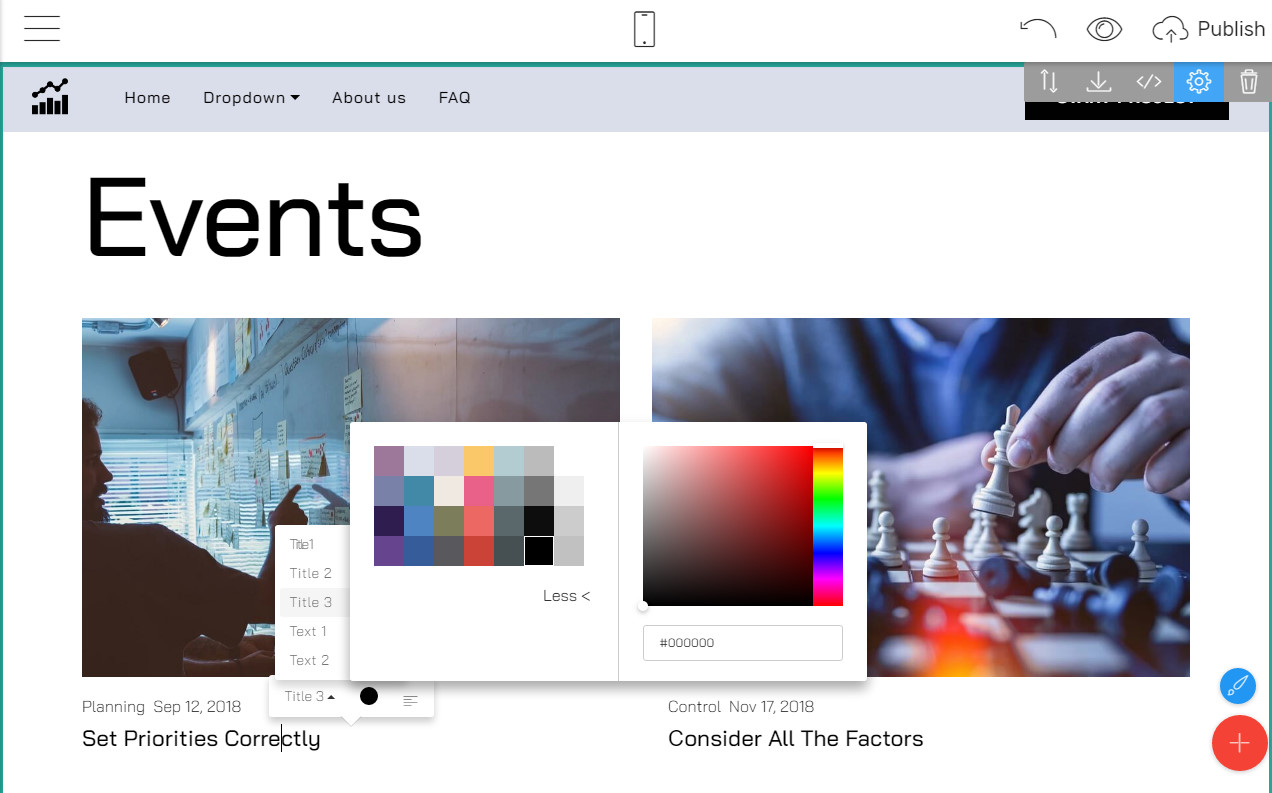Open block settings gear icon

[1199, 81]
